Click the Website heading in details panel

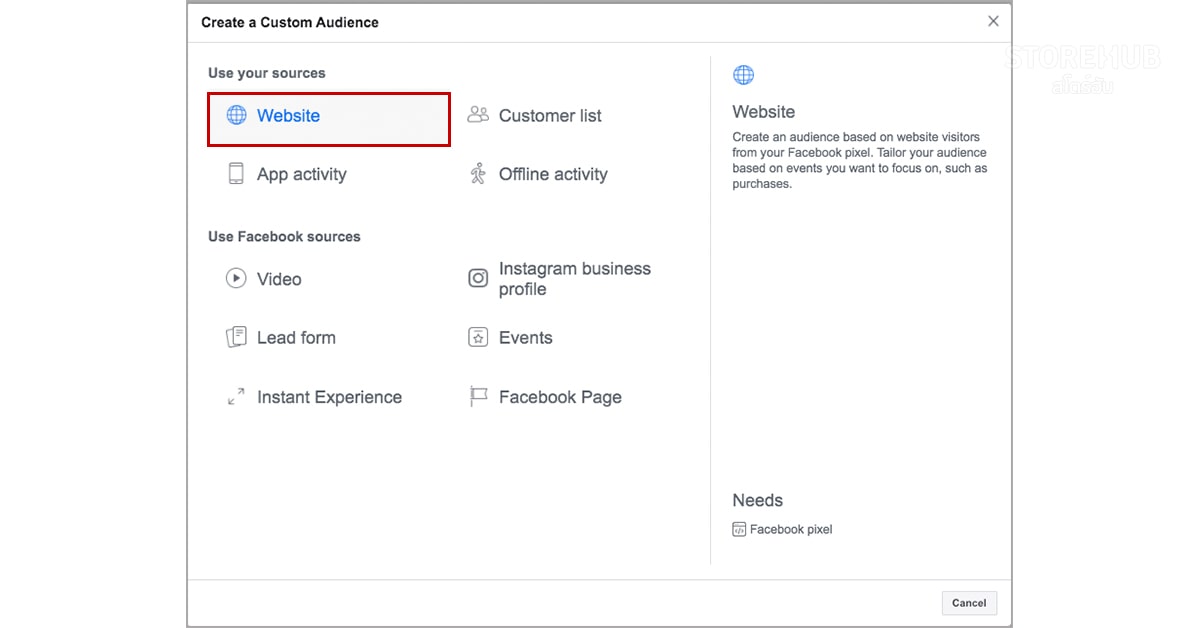[764, 112]
